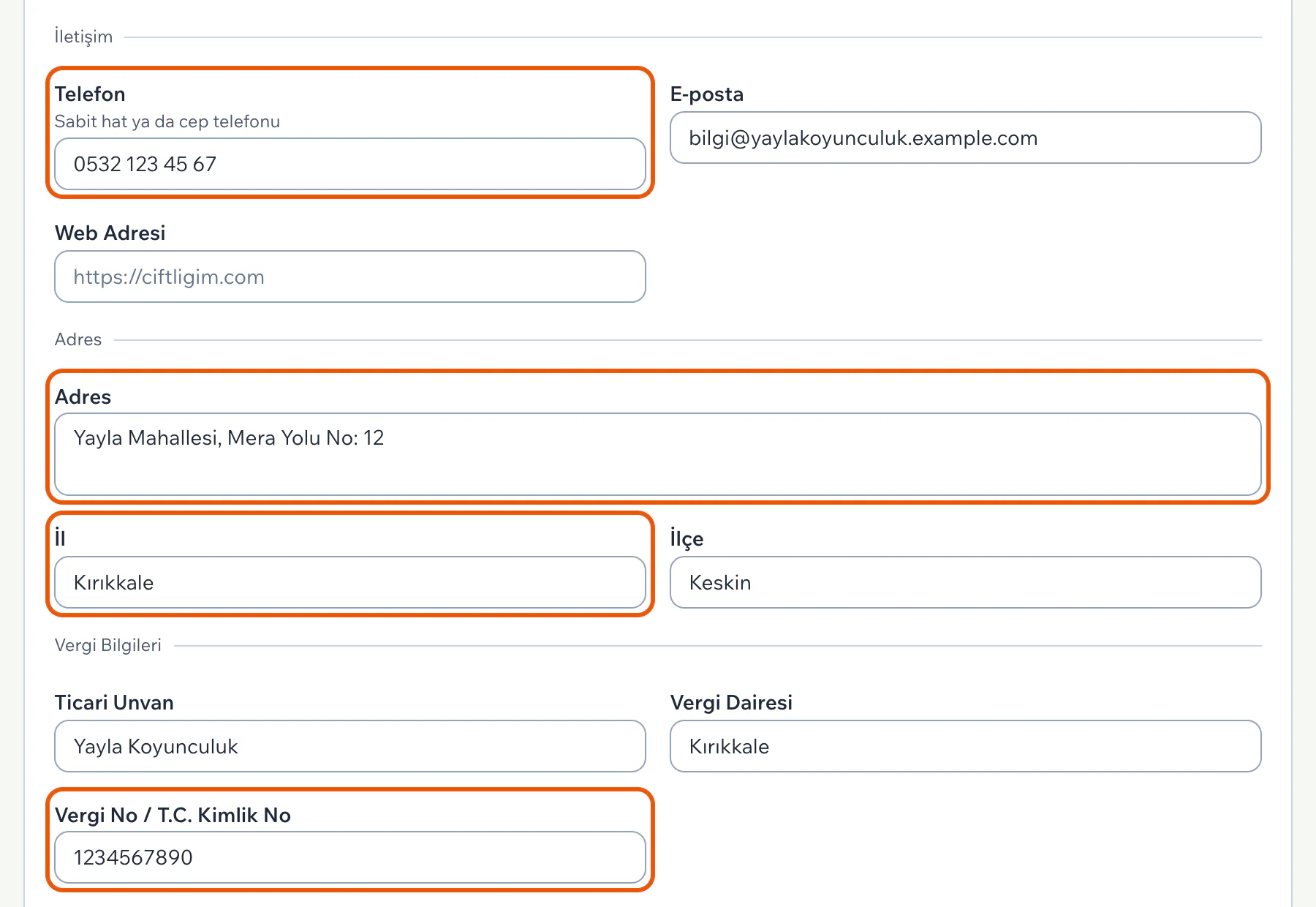
Task: Click the İlçe field label
Action: [x=687, y=539]
